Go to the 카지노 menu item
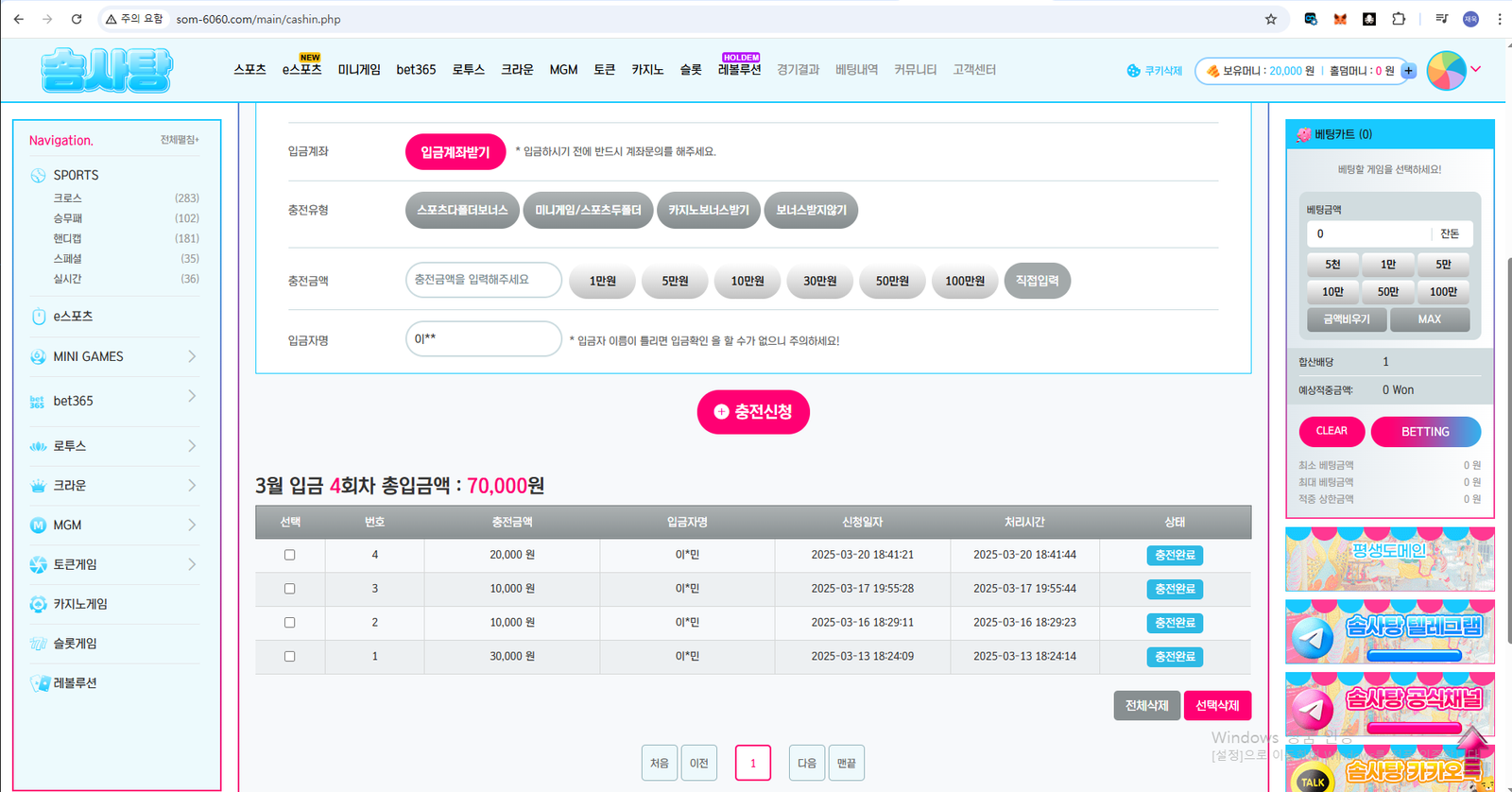Image resolution: width=1512 pixels, height=792 pixels. 647,70
